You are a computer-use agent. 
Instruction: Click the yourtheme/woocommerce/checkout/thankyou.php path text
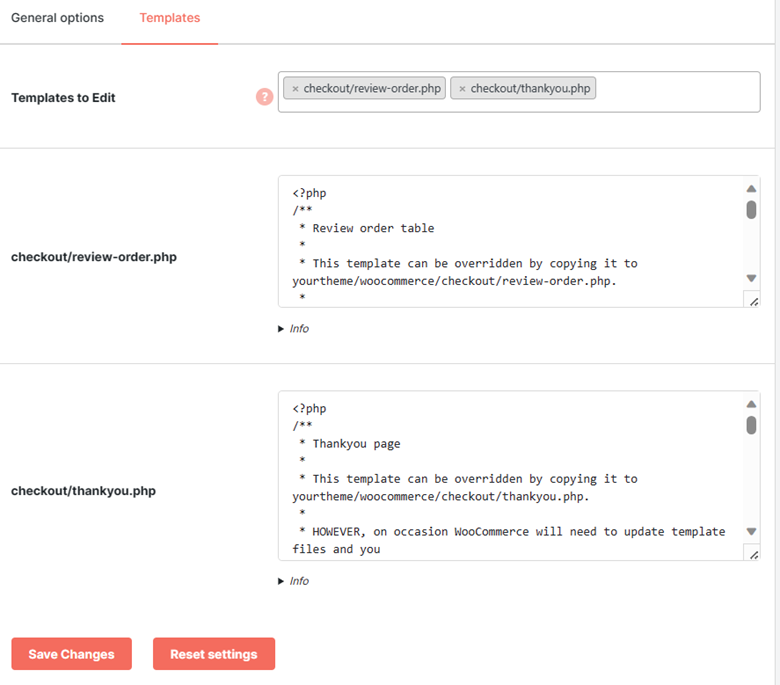point(441,496)
